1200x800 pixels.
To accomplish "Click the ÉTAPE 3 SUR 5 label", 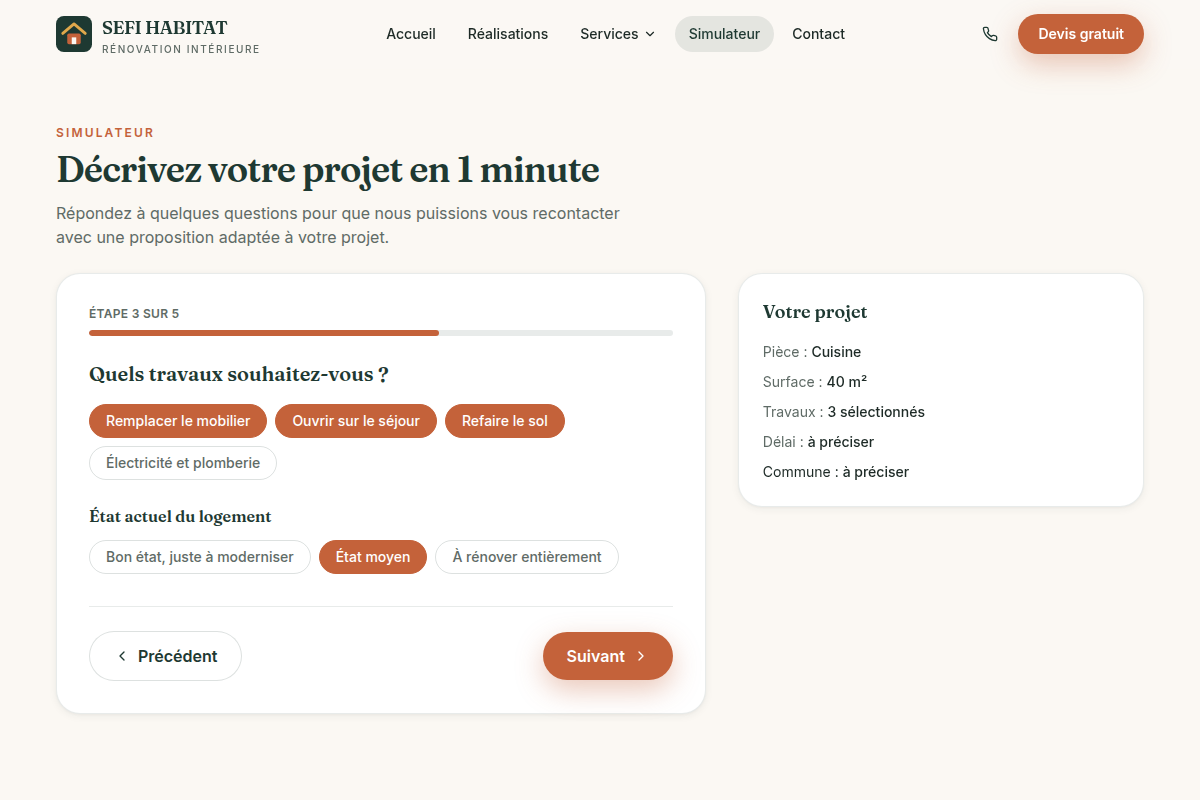I will (x=134, y=314).
